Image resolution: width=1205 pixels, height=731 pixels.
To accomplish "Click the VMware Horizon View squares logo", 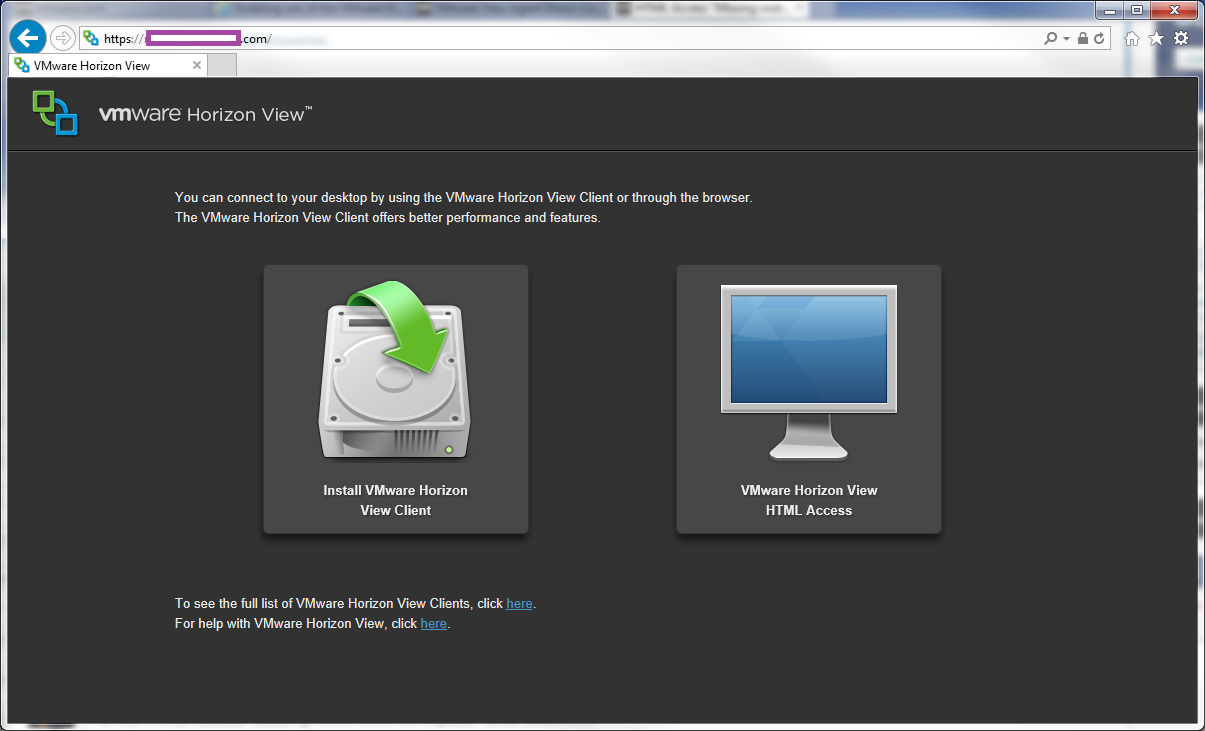I will (x=55, y=112).
